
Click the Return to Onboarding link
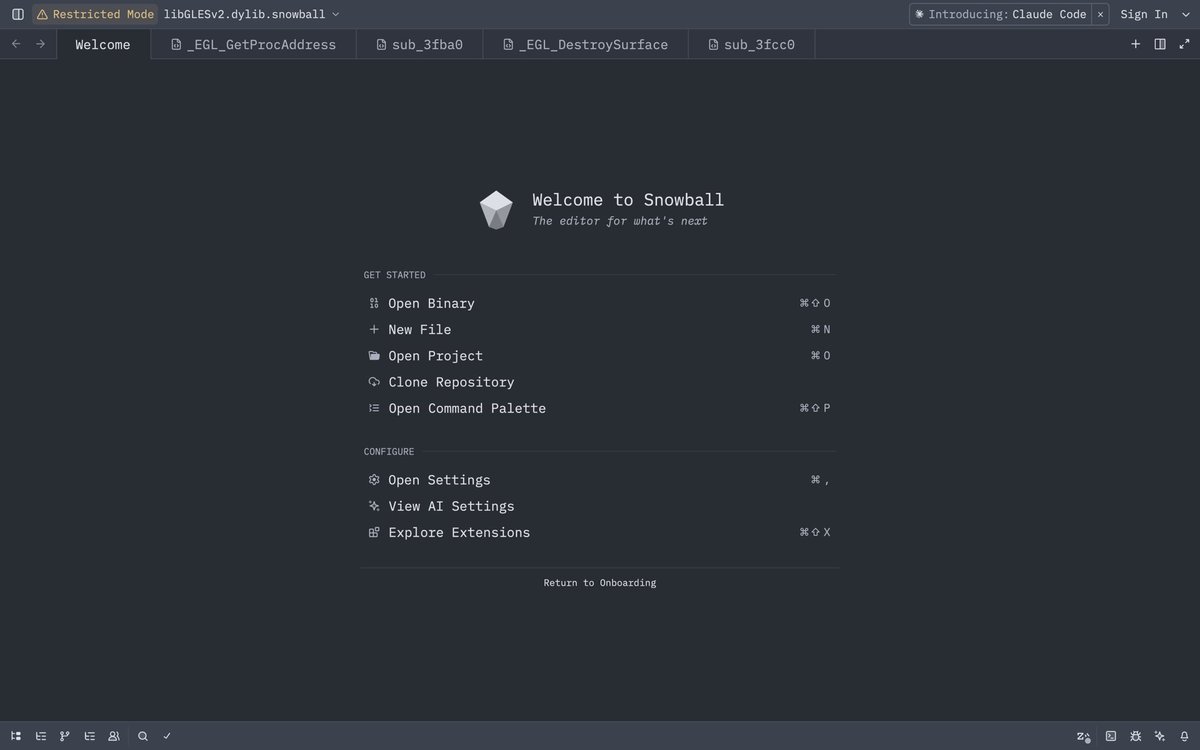pos(600,582)
